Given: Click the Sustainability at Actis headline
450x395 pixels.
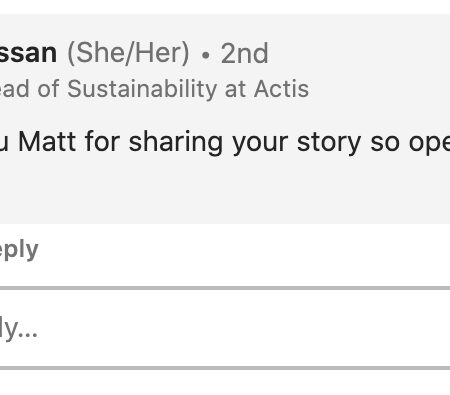Looking at the screenshot, I should [154, 89].
